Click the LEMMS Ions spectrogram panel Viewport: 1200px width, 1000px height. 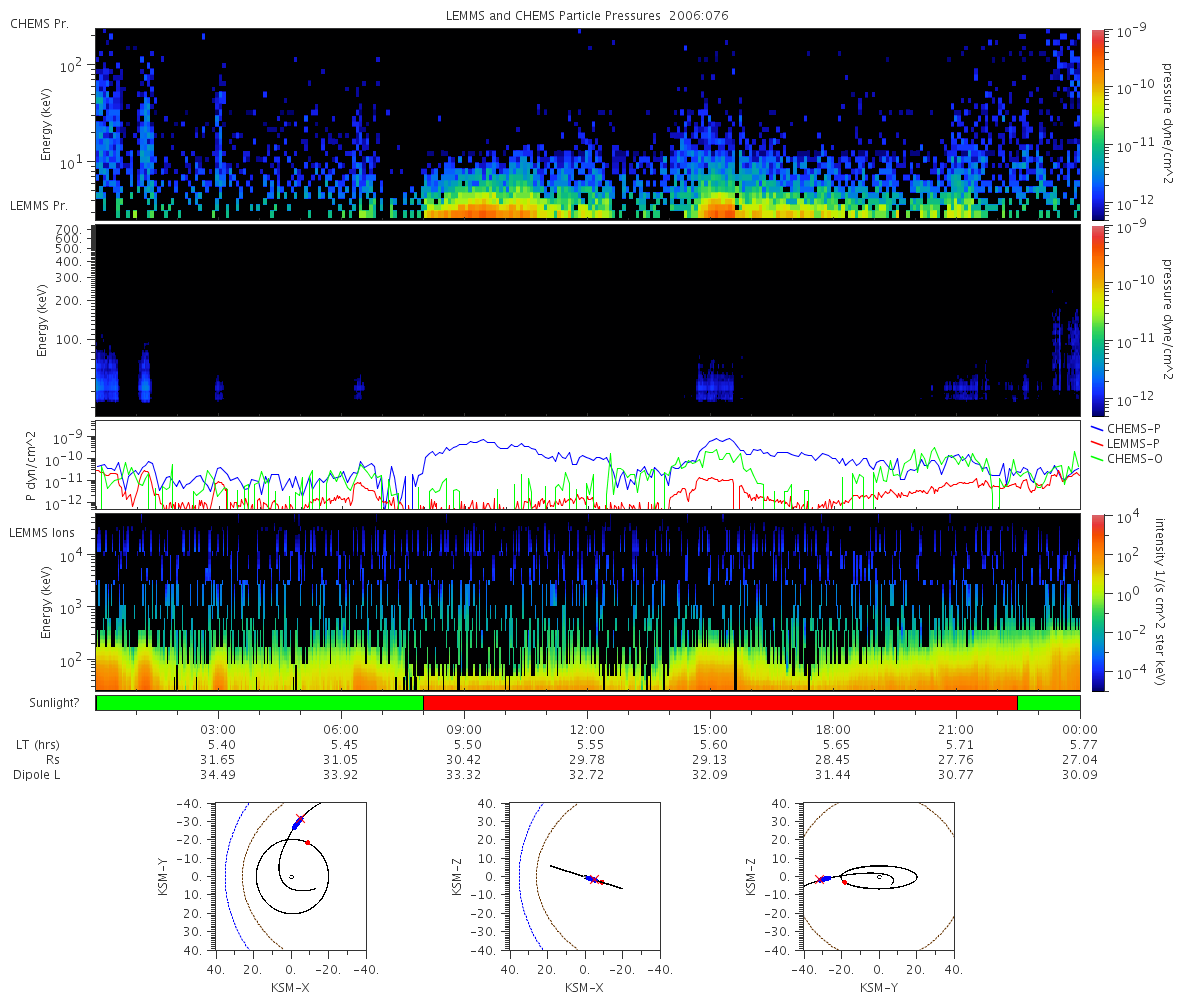click(x=588, y=602)
